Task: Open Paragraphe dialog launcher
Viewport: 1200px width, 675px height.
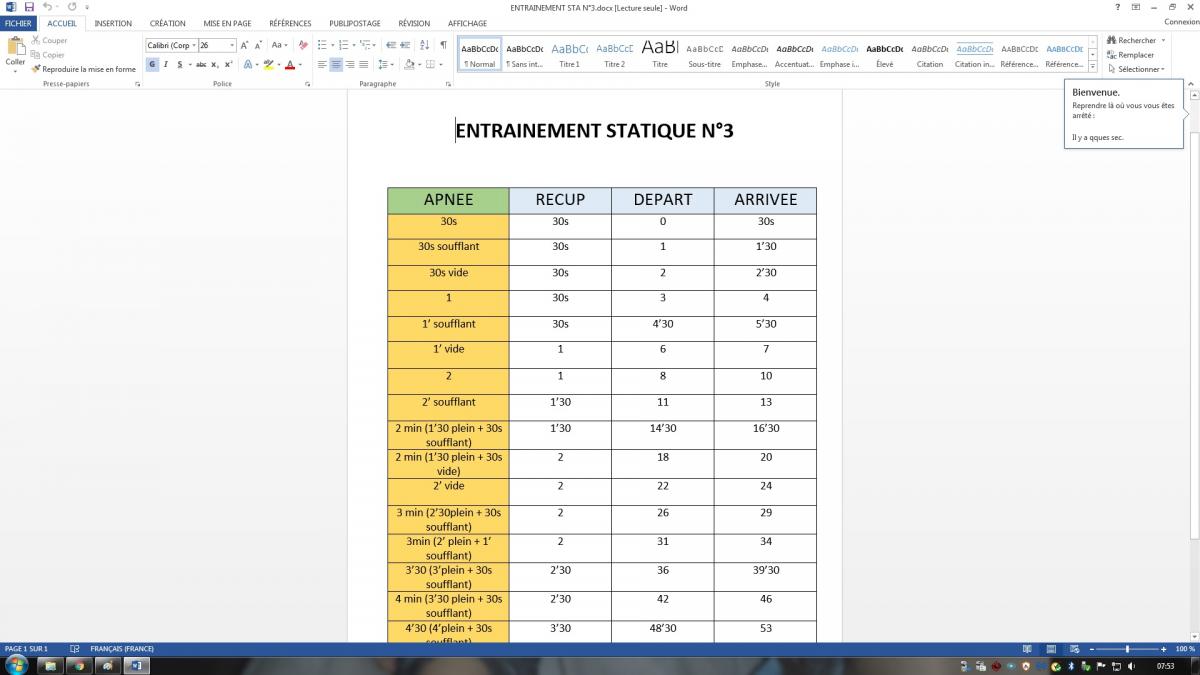Action: tap(446, 84)
